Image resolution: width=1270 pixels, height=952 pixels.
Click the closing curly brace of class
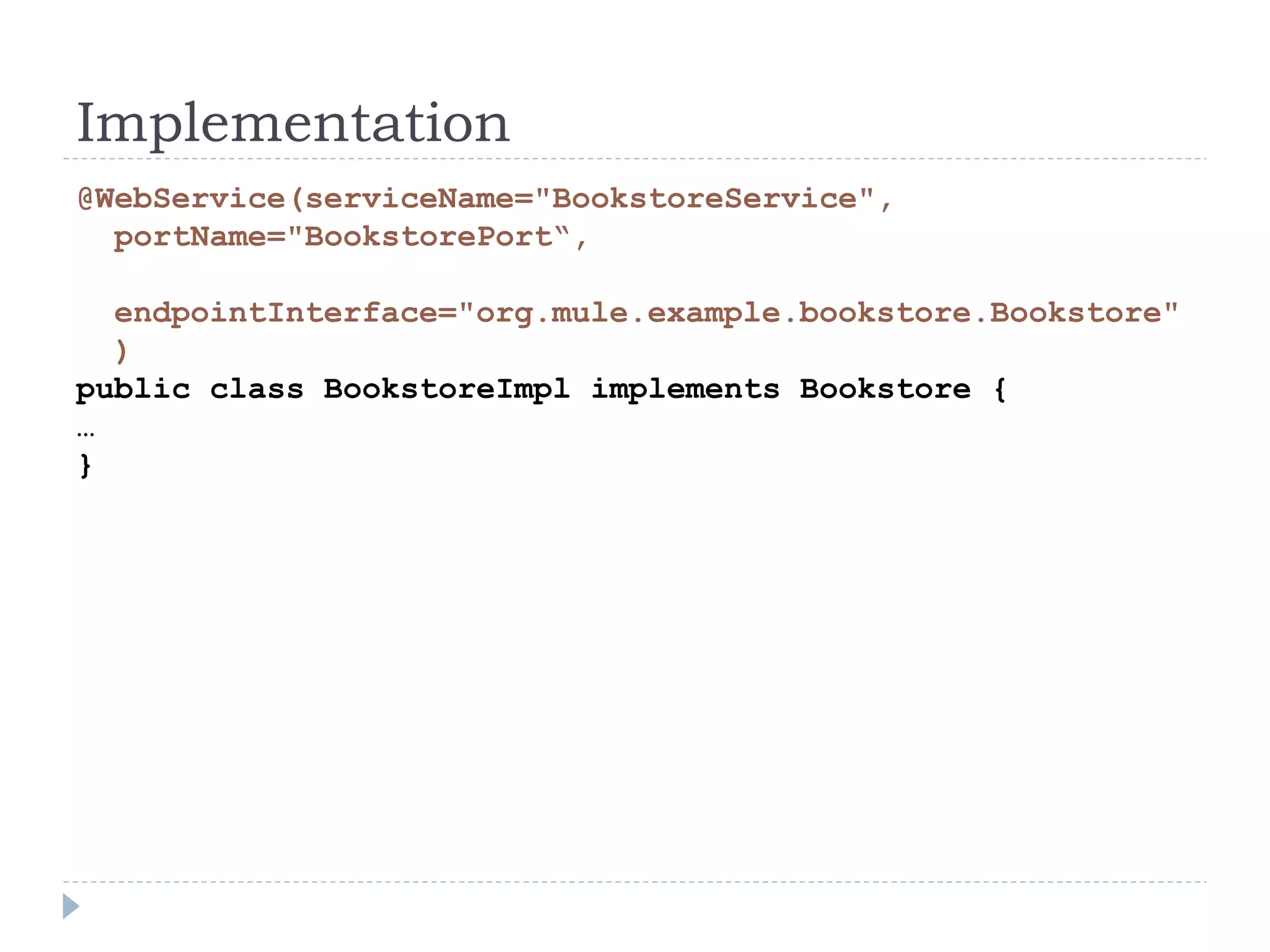[x=86, y=466]
